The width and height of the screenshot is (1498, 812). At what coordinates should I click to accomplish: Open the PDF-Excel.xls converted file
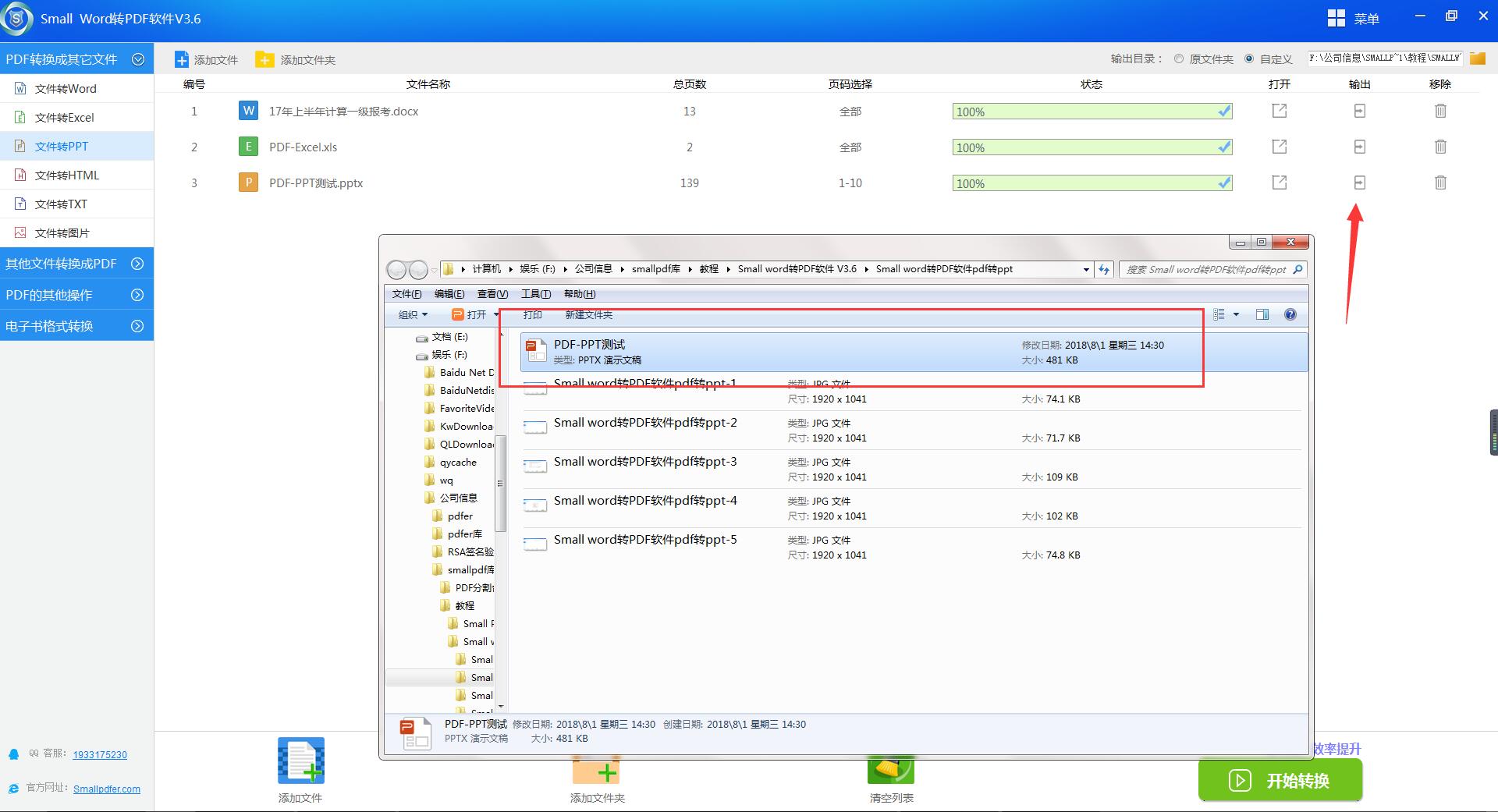pos(1280,147)
